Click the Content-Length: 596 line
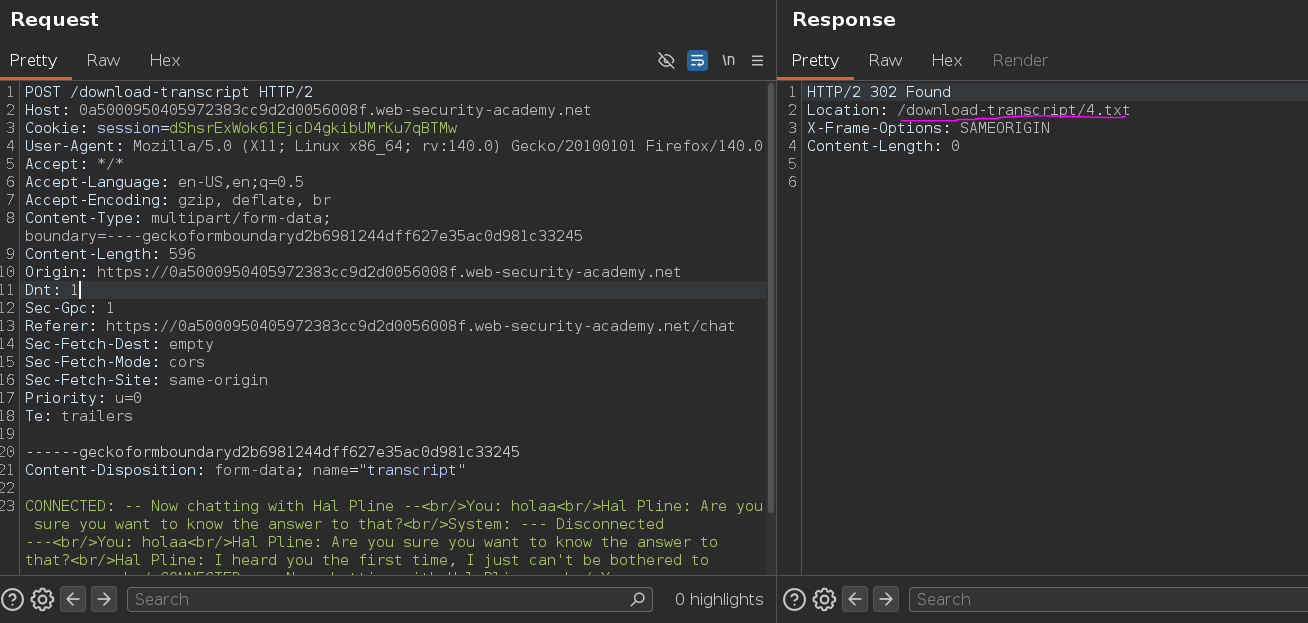The width and height of the screenshot is (1308, 623). [110, 254]
